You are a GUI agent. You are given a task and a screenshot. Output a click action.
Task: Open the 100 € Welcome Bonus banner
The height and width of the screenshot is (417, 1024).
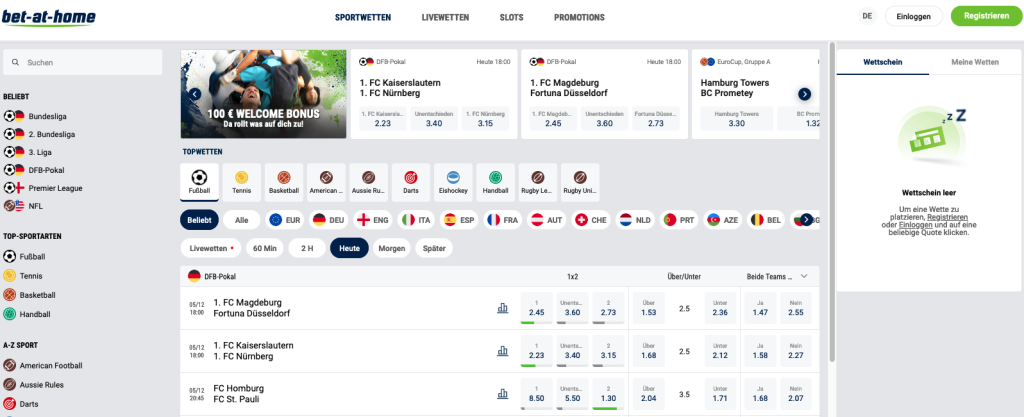pyautogui.click(x=263, y=94)
